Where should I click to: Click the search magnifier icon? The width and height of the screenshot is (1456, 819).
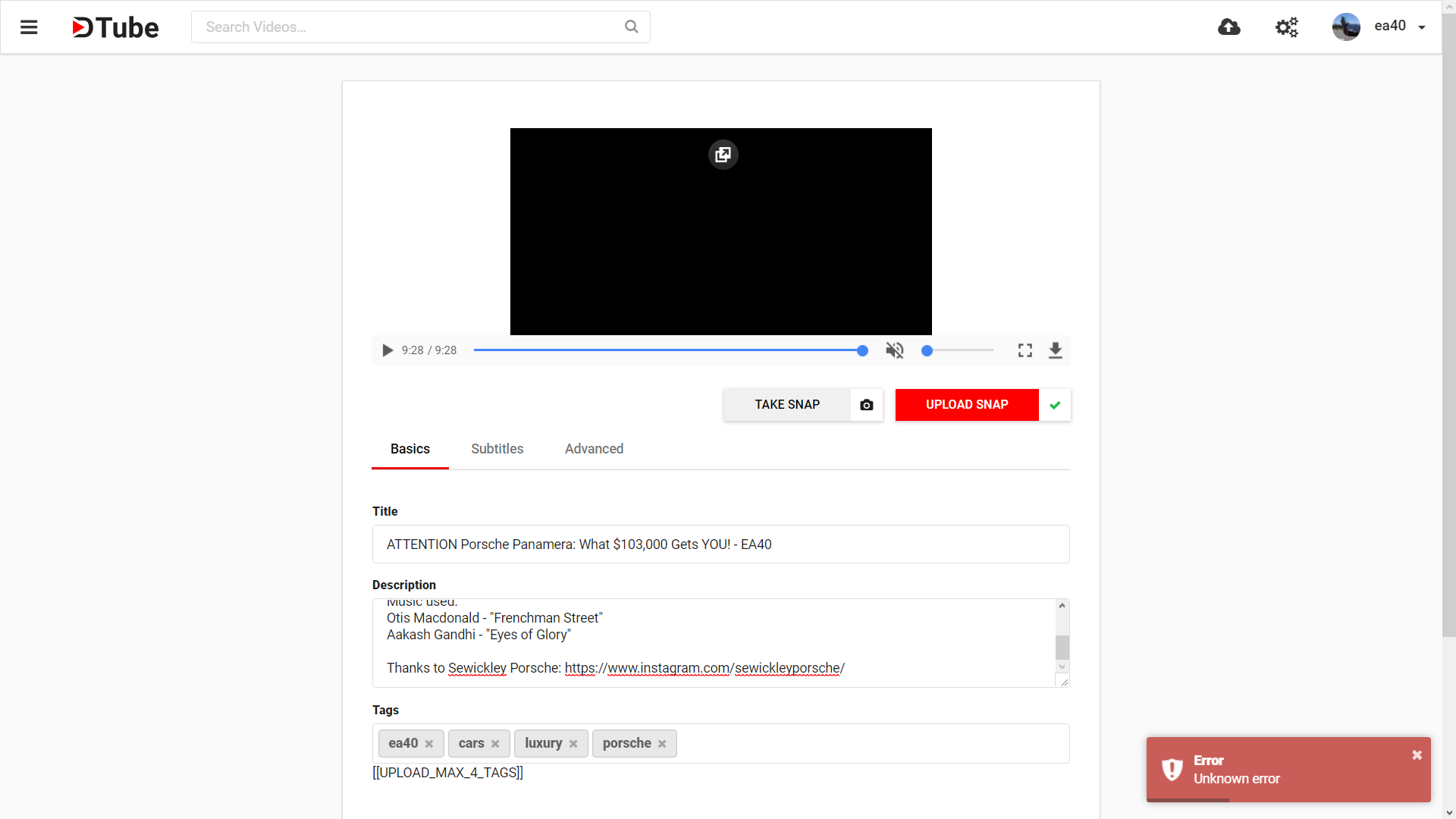coord(631,27)
